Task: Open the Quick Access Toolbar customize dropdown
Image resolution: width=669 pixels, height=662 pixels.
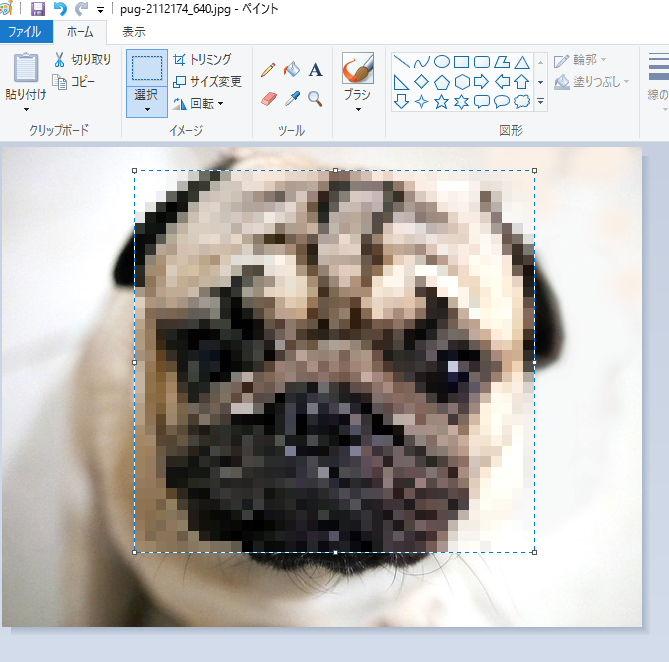Action: click(x=101, y=10)
